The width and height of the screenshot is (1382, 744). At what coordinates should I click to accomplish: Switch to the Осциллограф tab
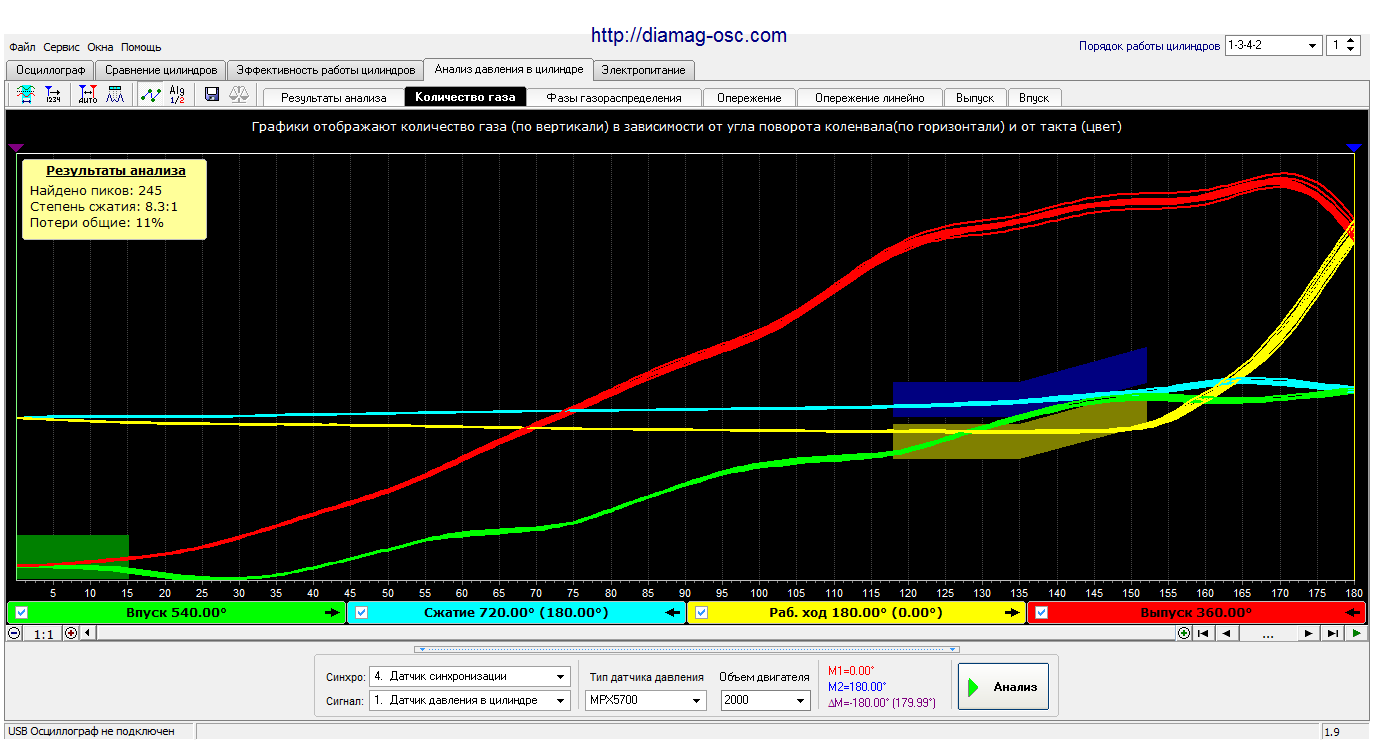point(50,70)
